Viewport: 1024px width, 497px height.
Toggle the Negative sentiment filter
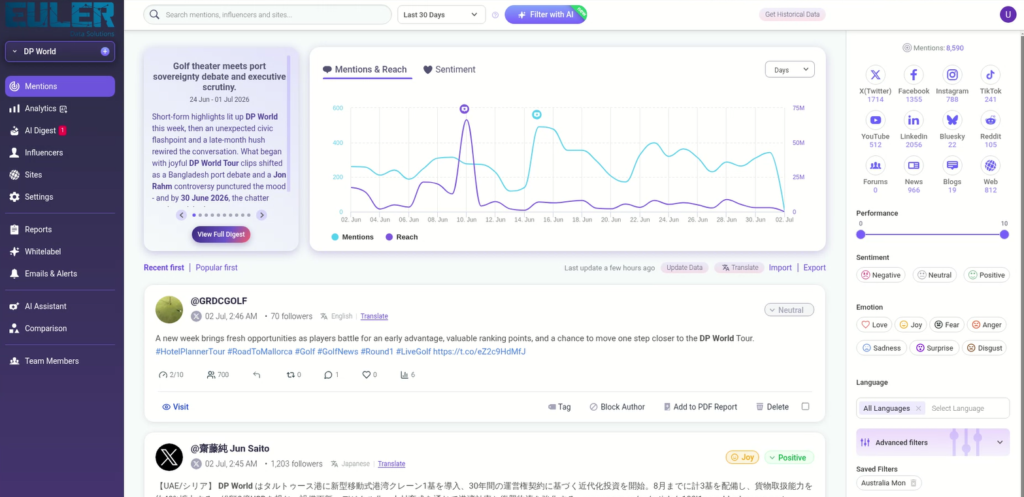pos(880,275)
